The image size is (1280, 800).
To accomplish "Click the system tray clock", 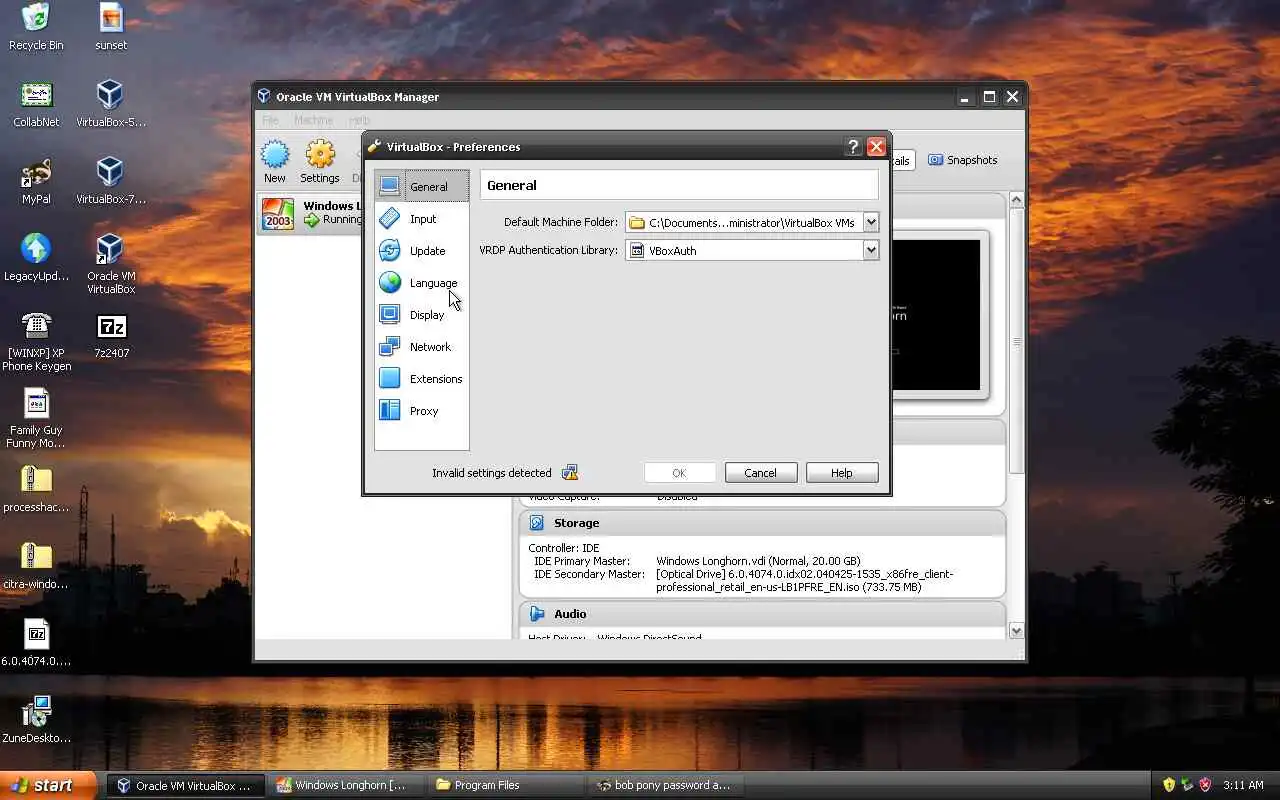I will pyautogui.click(x=1243, y=785).
